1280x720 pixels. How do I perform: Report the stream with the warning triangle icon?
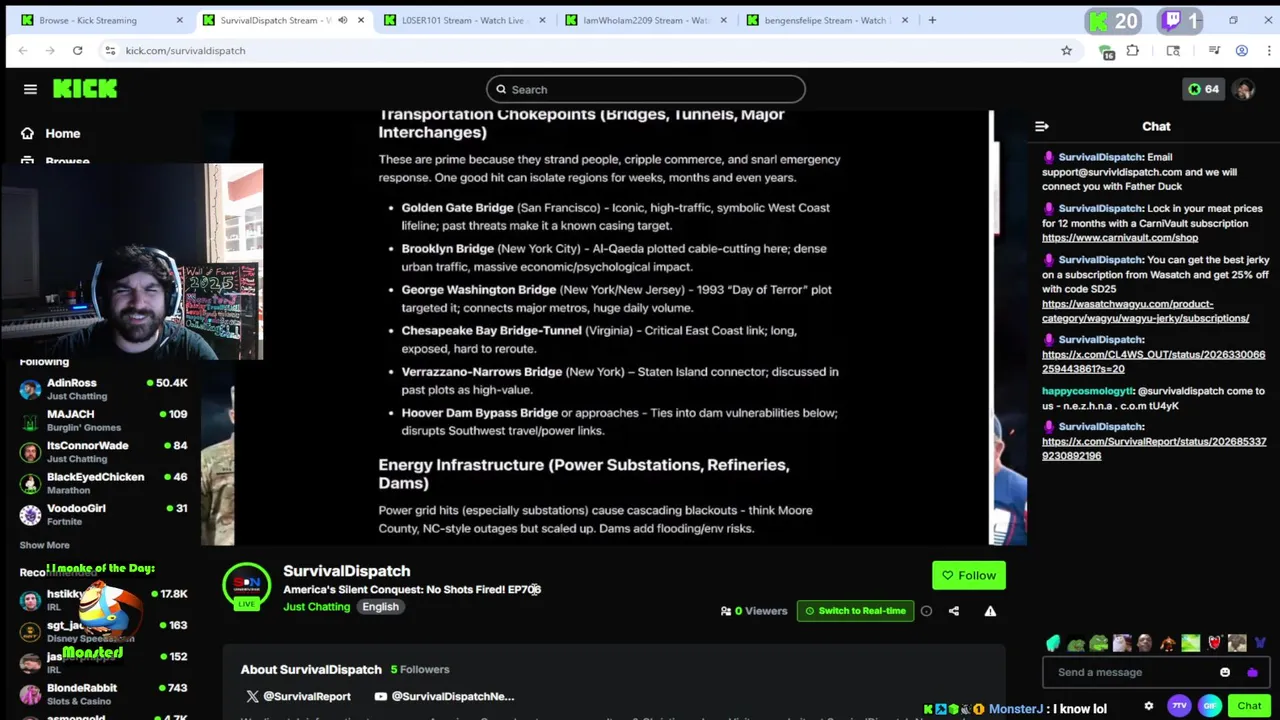click(990, 611)
